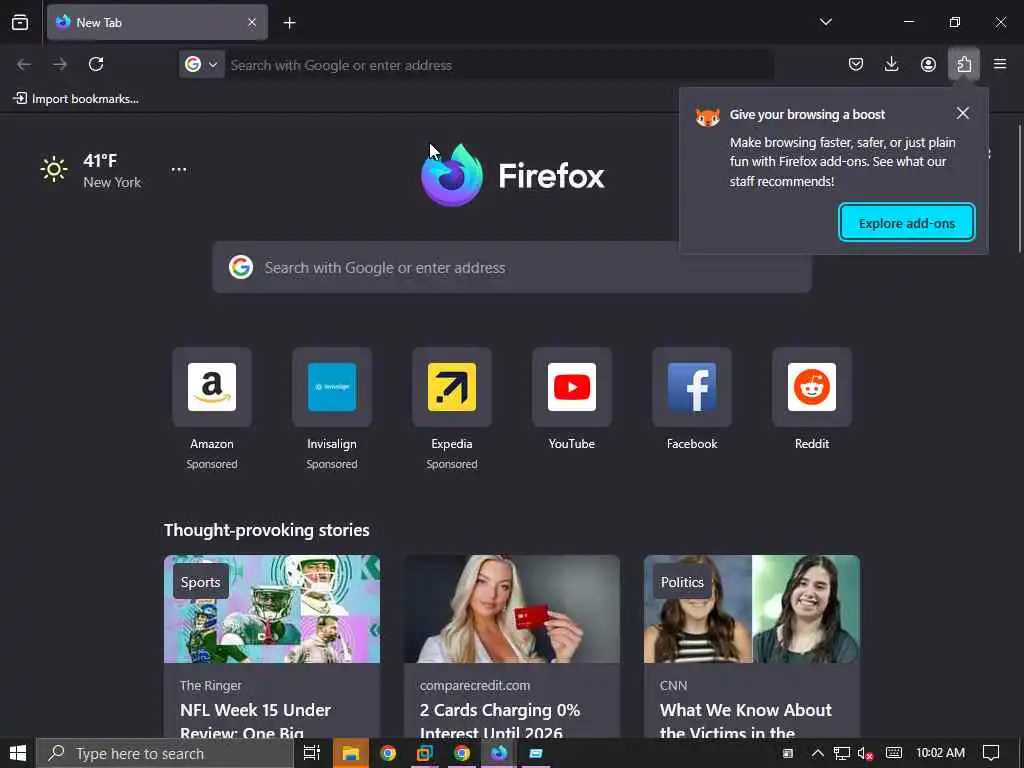Close the New Tab tab
This screenshot has height=768, width=1024.
(252, 22)
